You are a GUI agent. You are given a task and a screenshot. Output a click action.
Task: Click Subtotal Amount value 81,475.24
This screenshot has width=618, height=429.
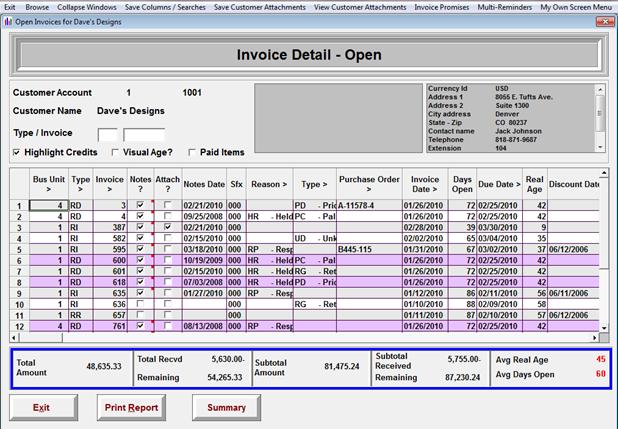click(342, 366)
